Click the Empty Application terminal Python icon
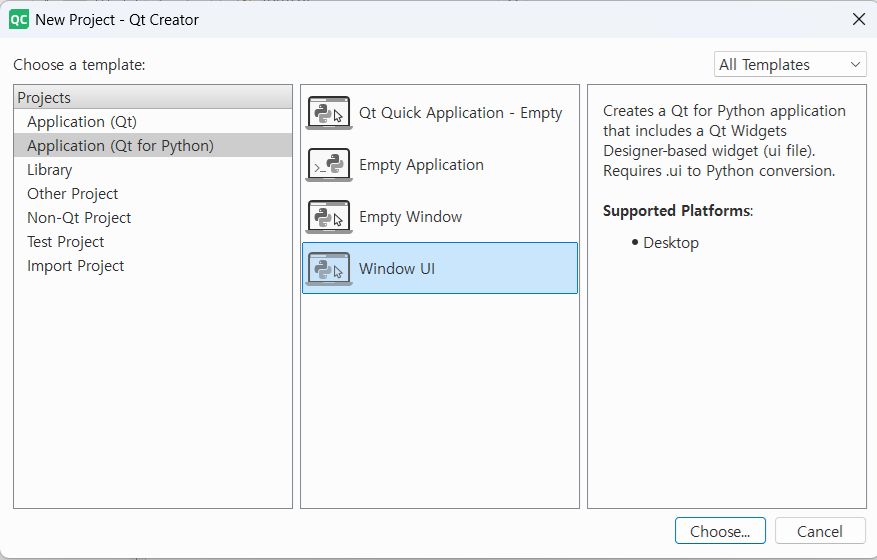Viewport: 877px width, 560px height. (x=329, y=164)
